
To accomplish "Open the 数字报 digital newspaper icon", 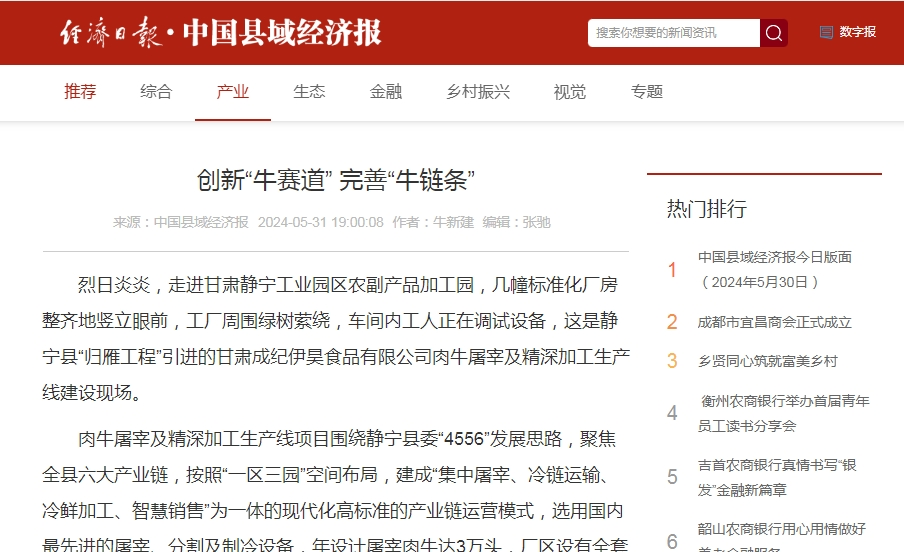I will click(x=826, y=32).
